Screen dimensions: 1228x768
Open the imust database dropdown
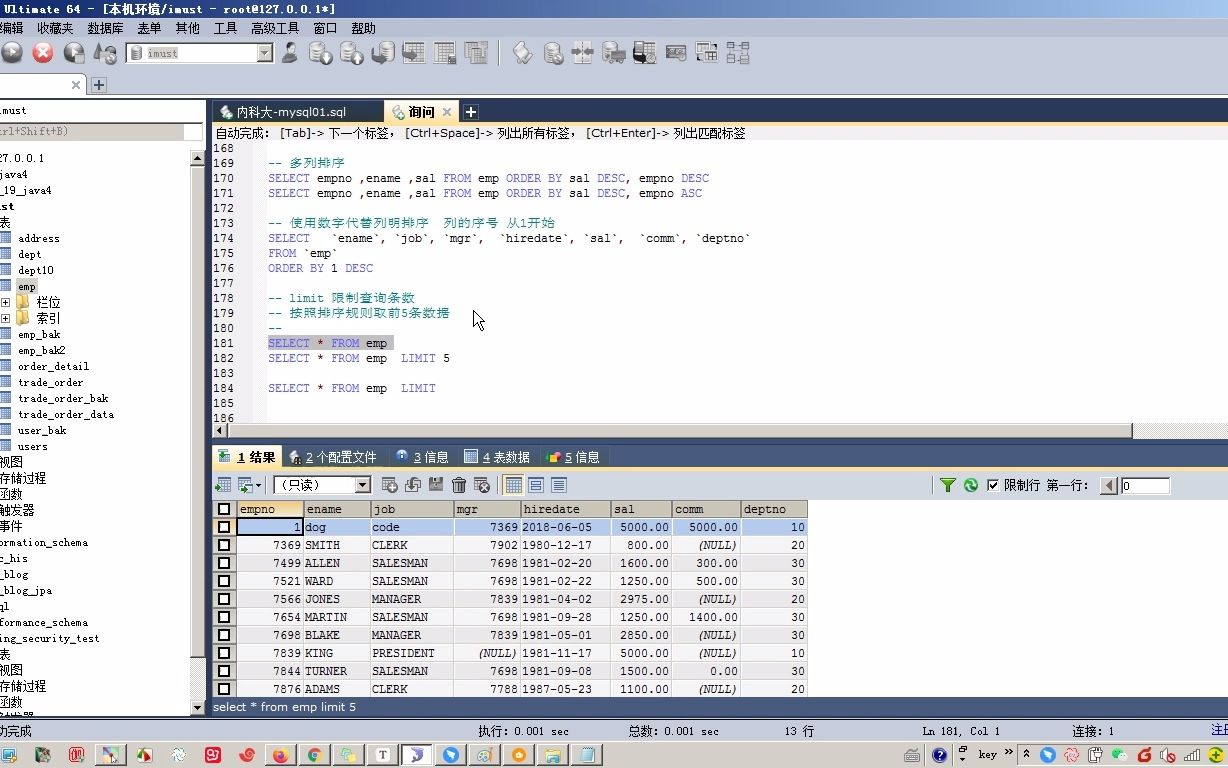[262, 53]
